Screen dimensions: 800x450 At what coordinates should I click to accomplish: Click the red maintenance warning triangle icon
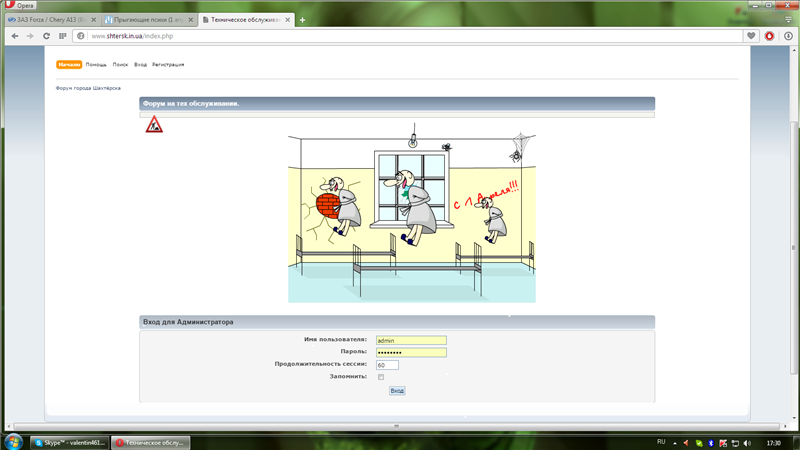[154, 124]
